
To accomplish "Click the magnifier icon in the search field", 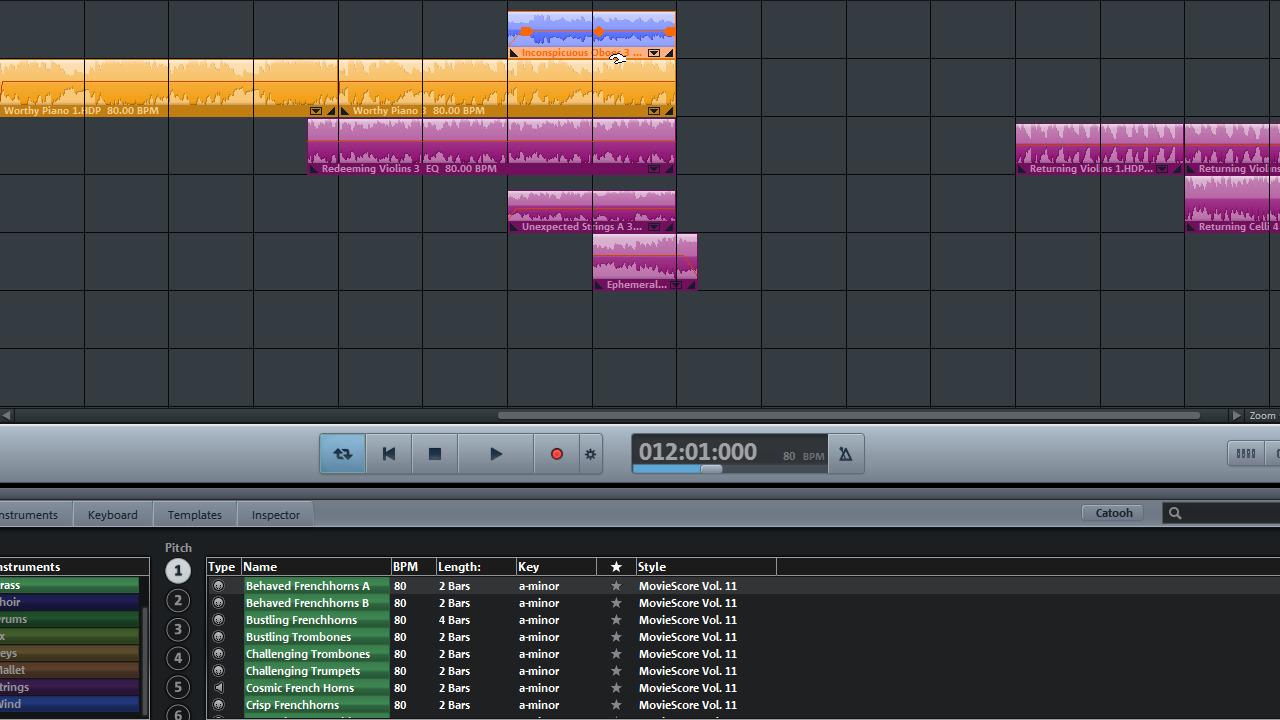I will [x=1175, y=512].
